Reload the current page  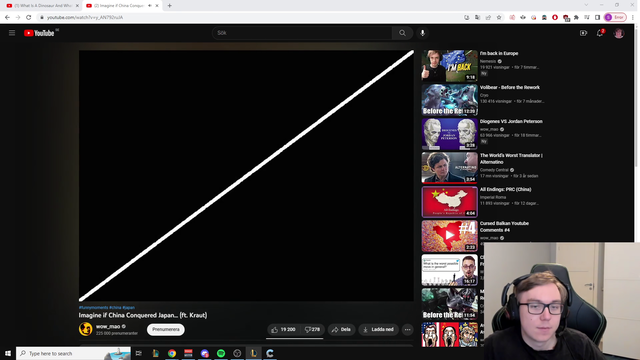click(29, 17)
